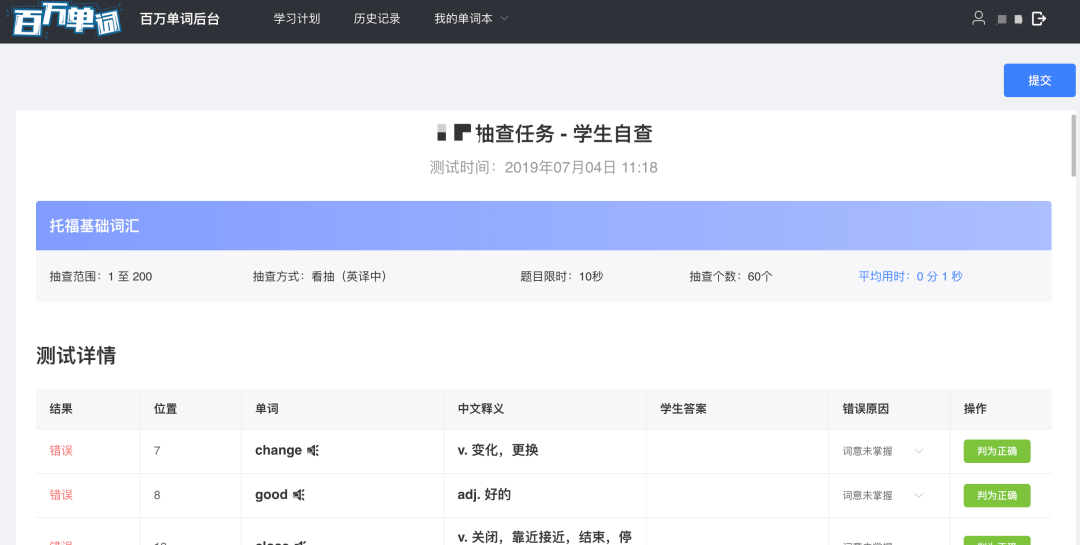This screenshot has height=545, width=1080.
Task: Play pronunciation audio for the word good
Action: (x=298, y=495)
